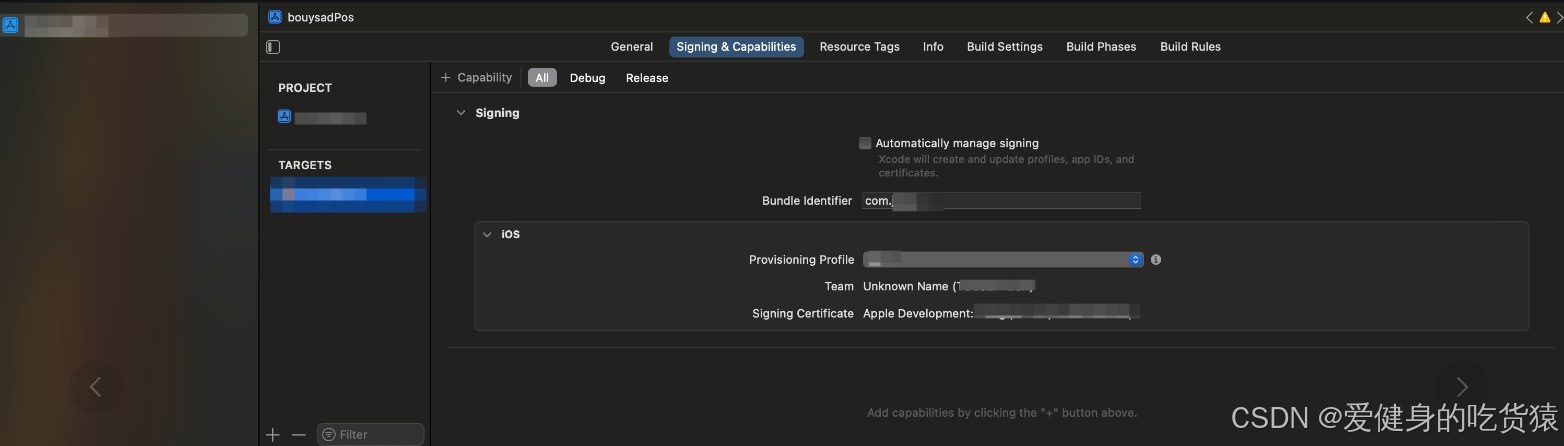Click the project icon under PROJECT
The height and width of the screenshot is (446, 1564).
pos(284,117)
